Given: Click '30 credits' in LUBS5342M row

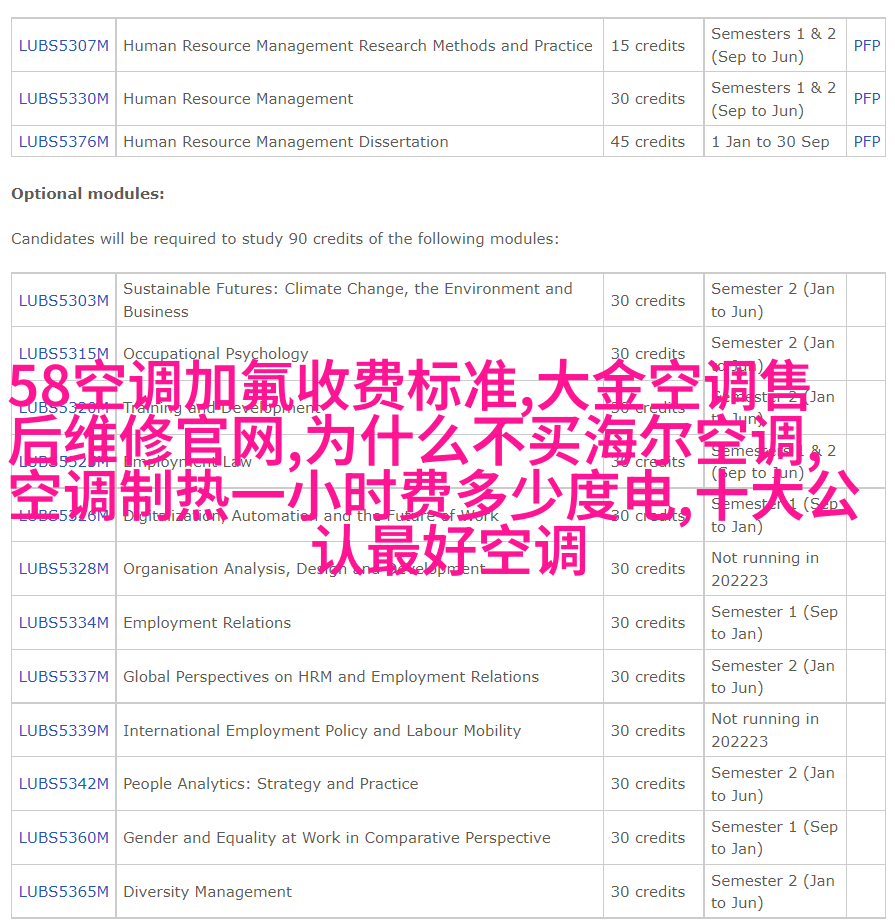Looking at the screenshot, I should pos(647,784).
